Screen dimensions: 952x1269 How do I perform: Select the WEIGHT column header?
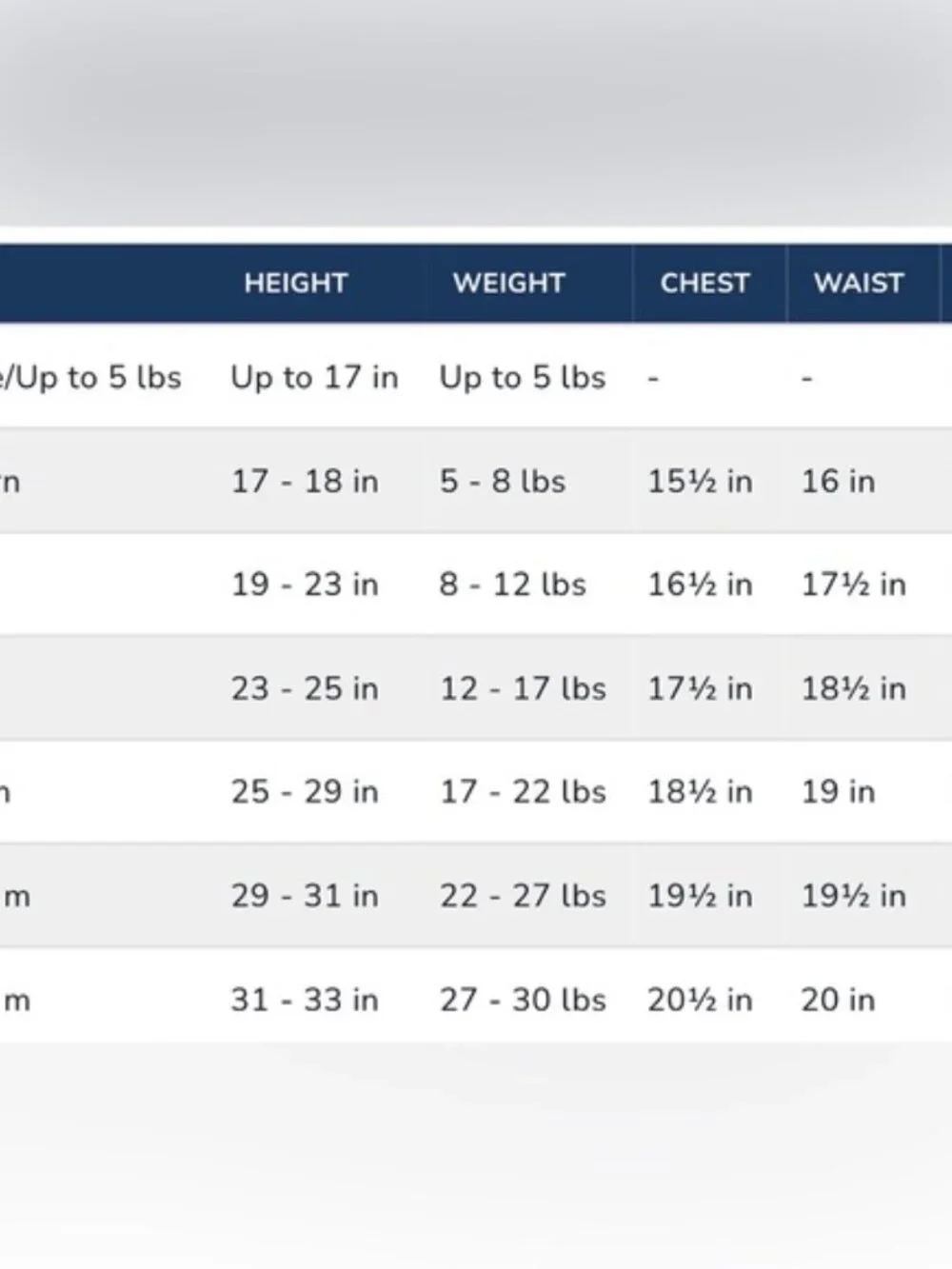point(508,283)
